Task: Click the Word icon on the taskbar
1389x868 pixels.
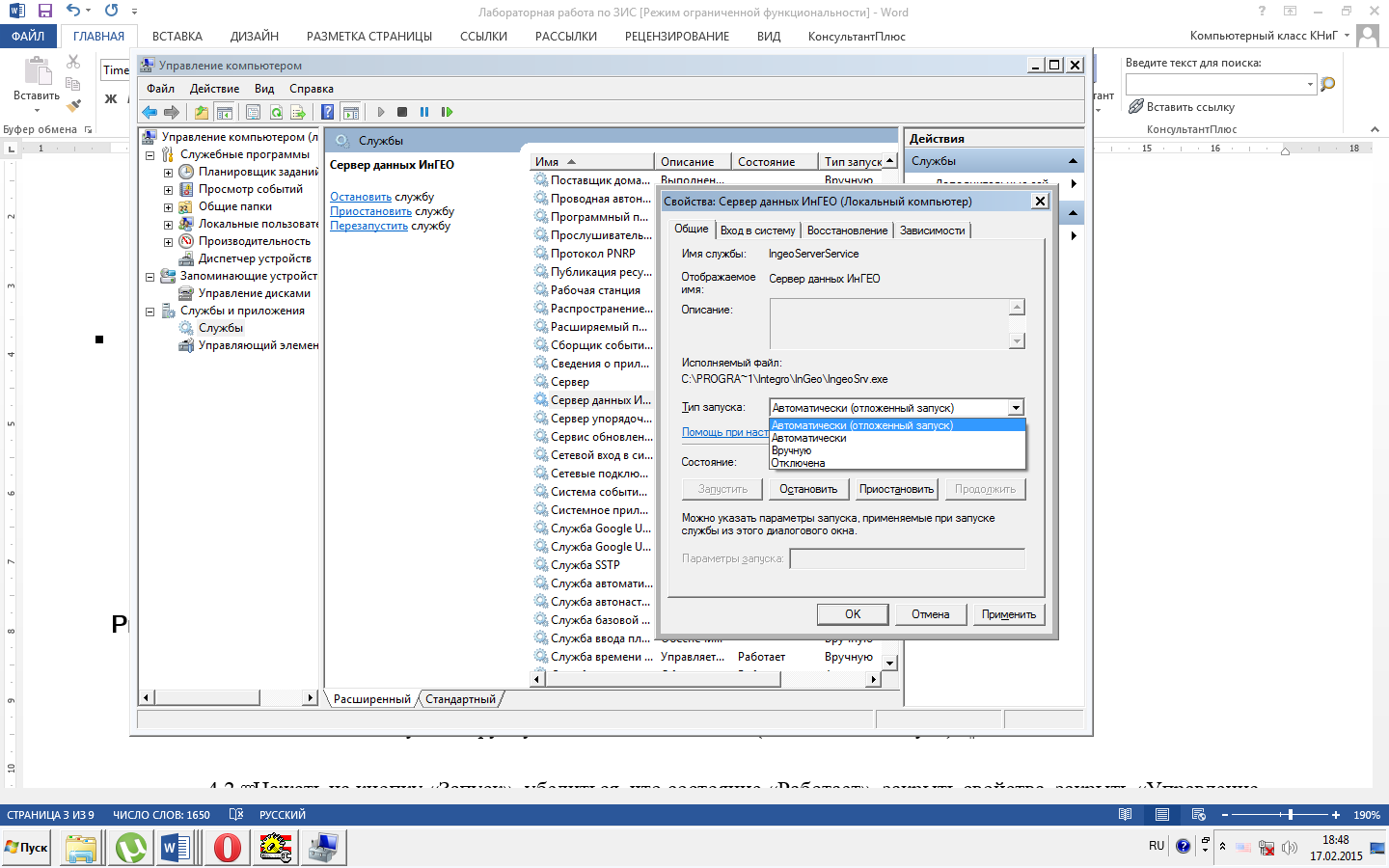Action: pos(176,848)
